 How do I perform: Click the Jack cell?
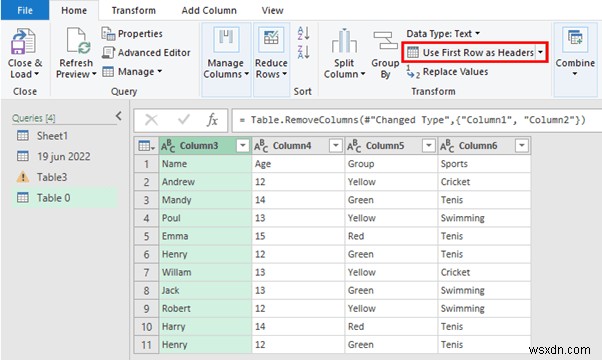[205, 291]
